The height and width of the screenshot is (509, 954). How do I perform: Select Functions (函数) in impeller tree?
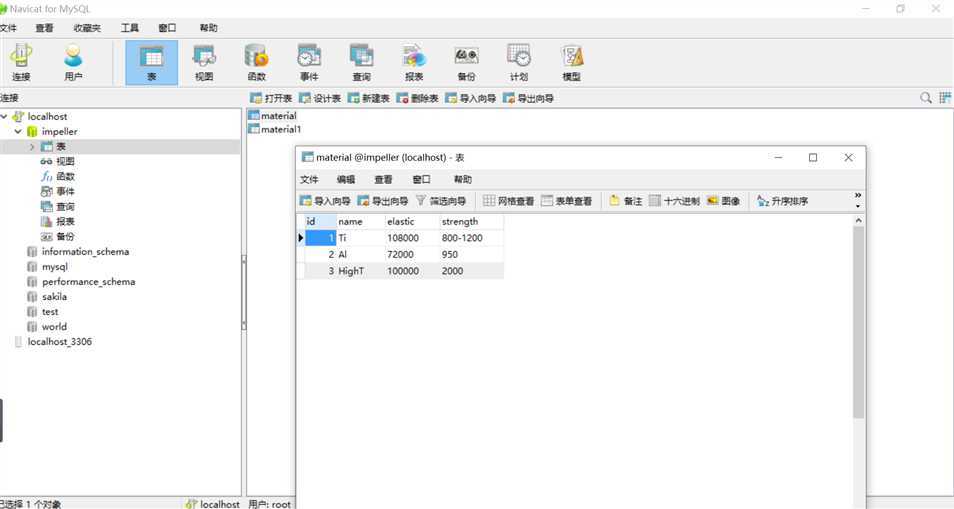[x=58, y=176]
